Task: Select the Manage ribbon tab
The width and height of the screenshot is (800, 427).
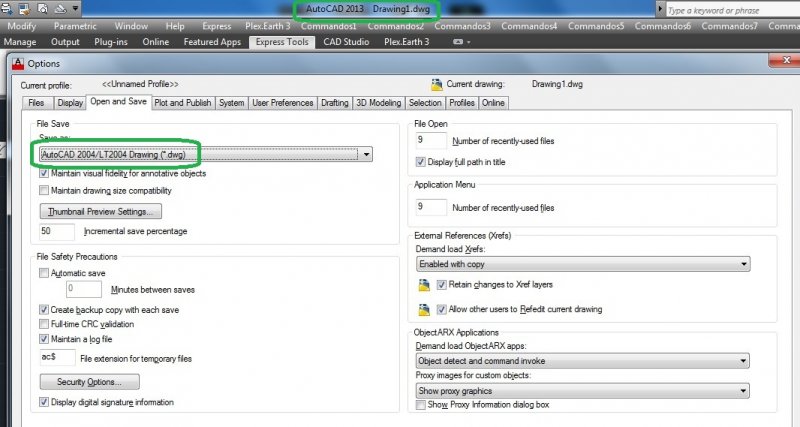Action: pyautogui.click(x=20, y=42)
